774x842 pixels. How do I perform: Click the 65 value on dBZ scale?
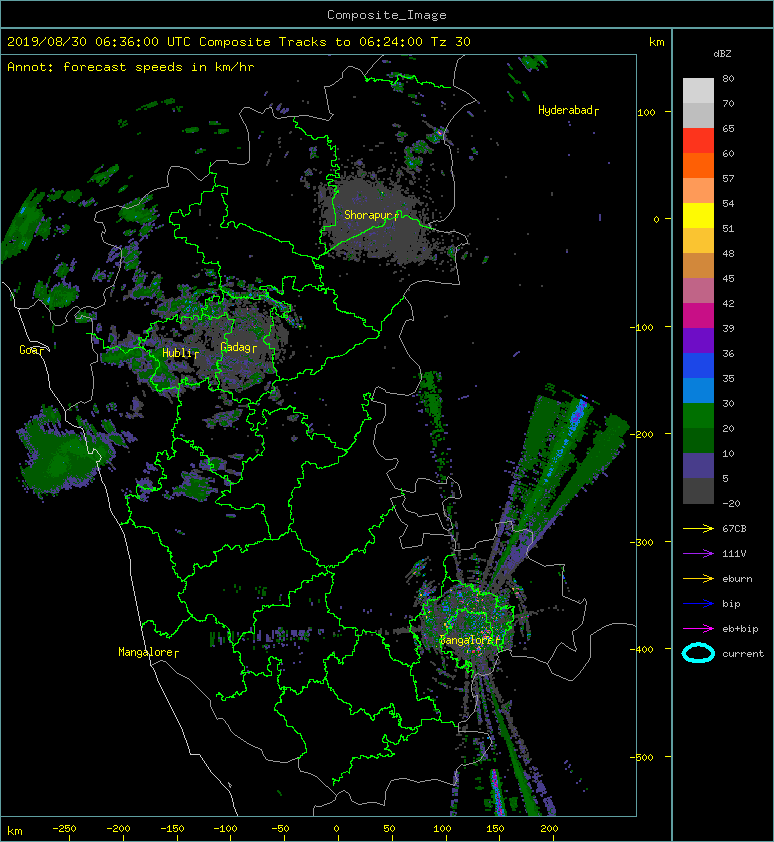728,128
